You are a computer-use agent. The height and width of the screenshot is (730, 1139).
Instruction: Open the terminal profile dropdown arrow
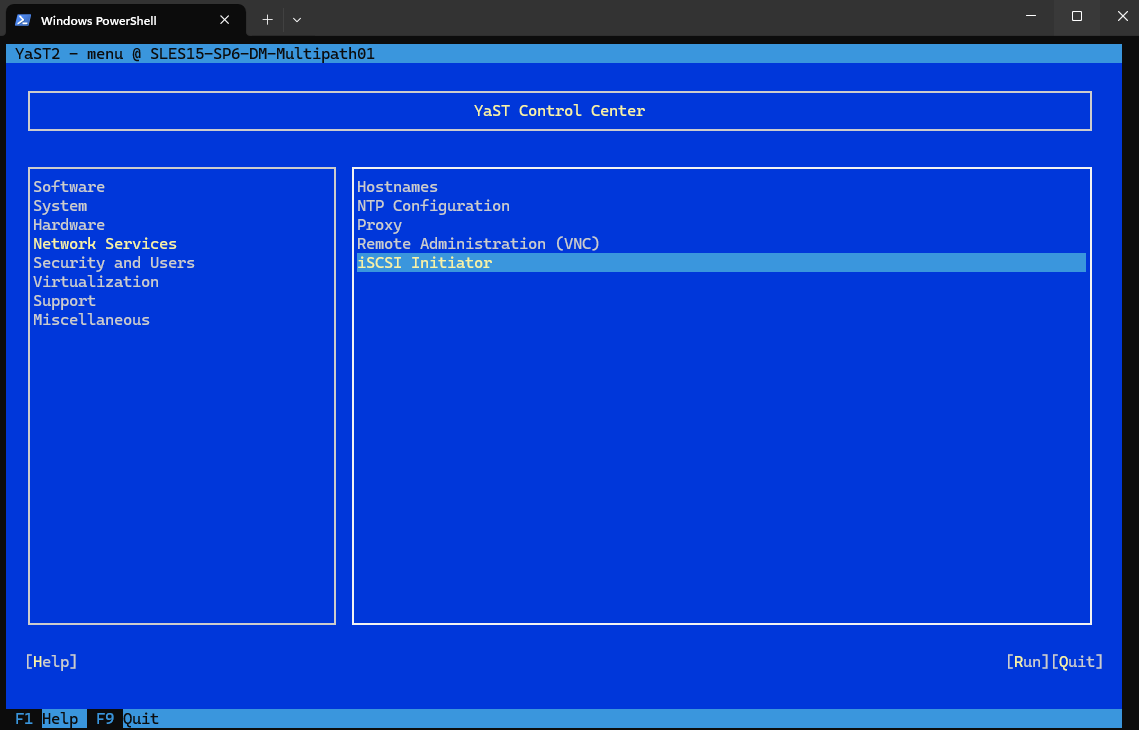tap(296, 20)
